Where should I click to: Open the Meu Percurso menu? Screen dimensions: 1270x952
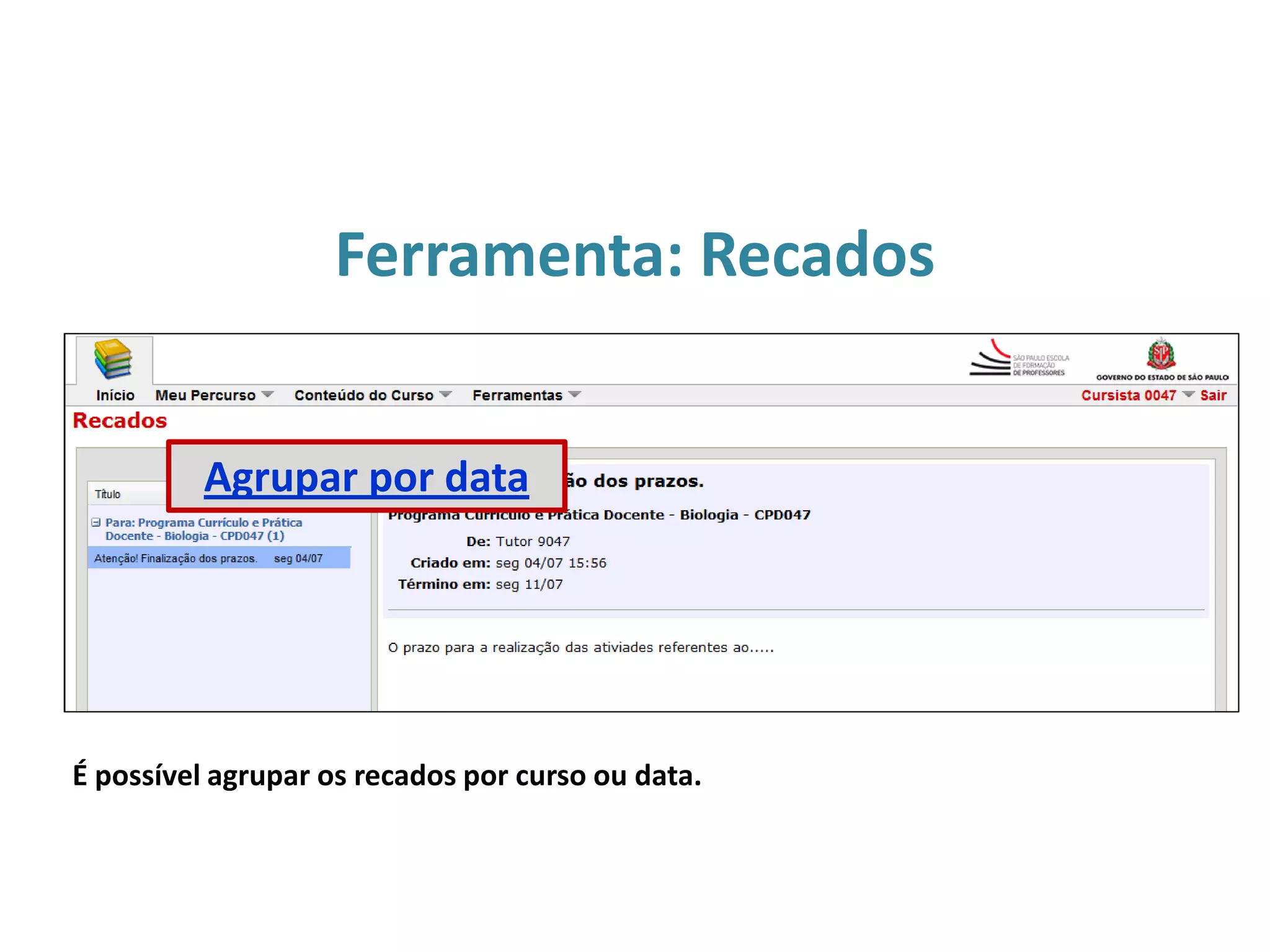[x=205, y=395]
